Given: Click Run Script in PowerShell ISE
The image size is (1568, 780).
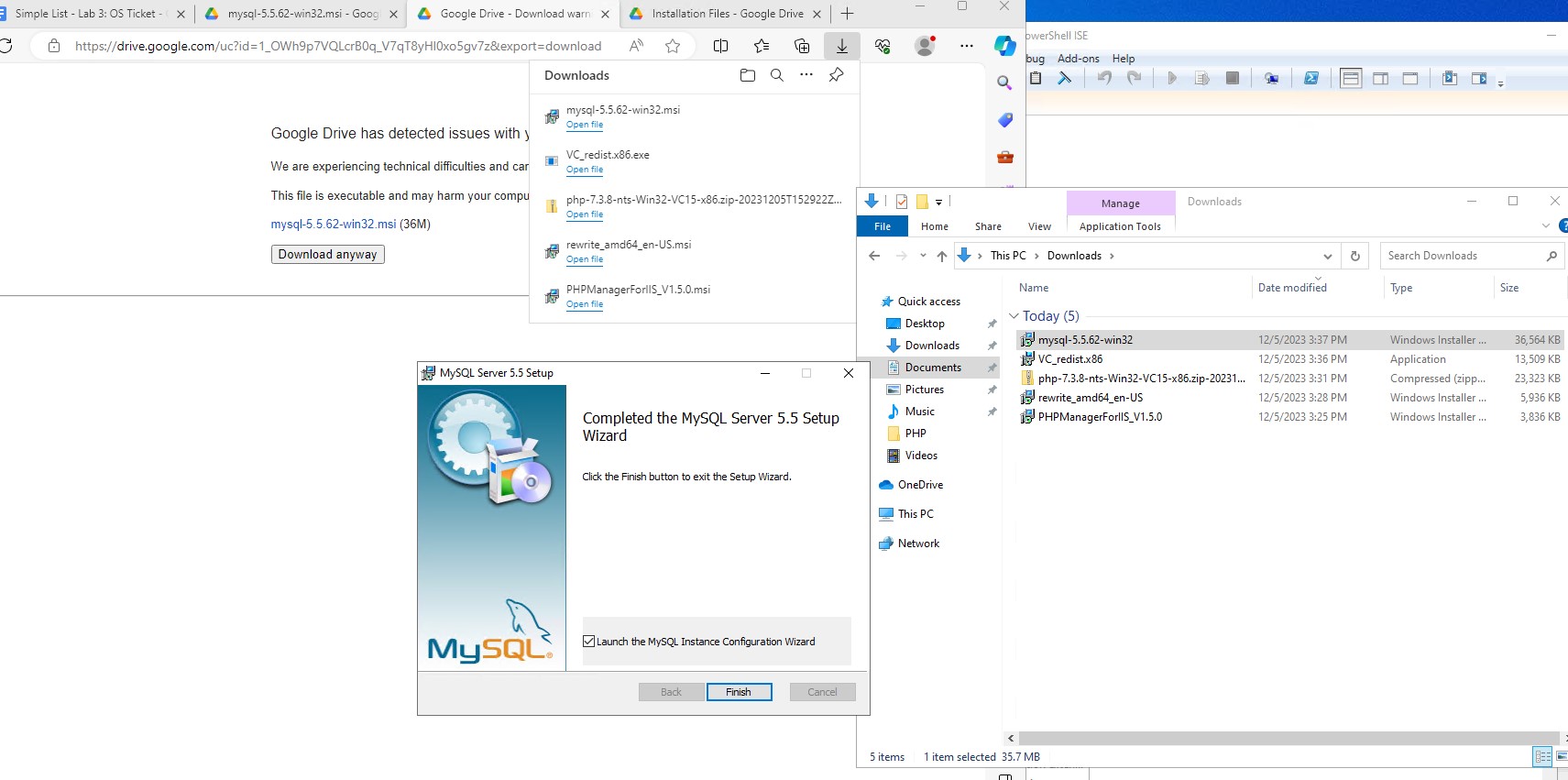Looking at the screenshot, I should (x=1171, y=78).
